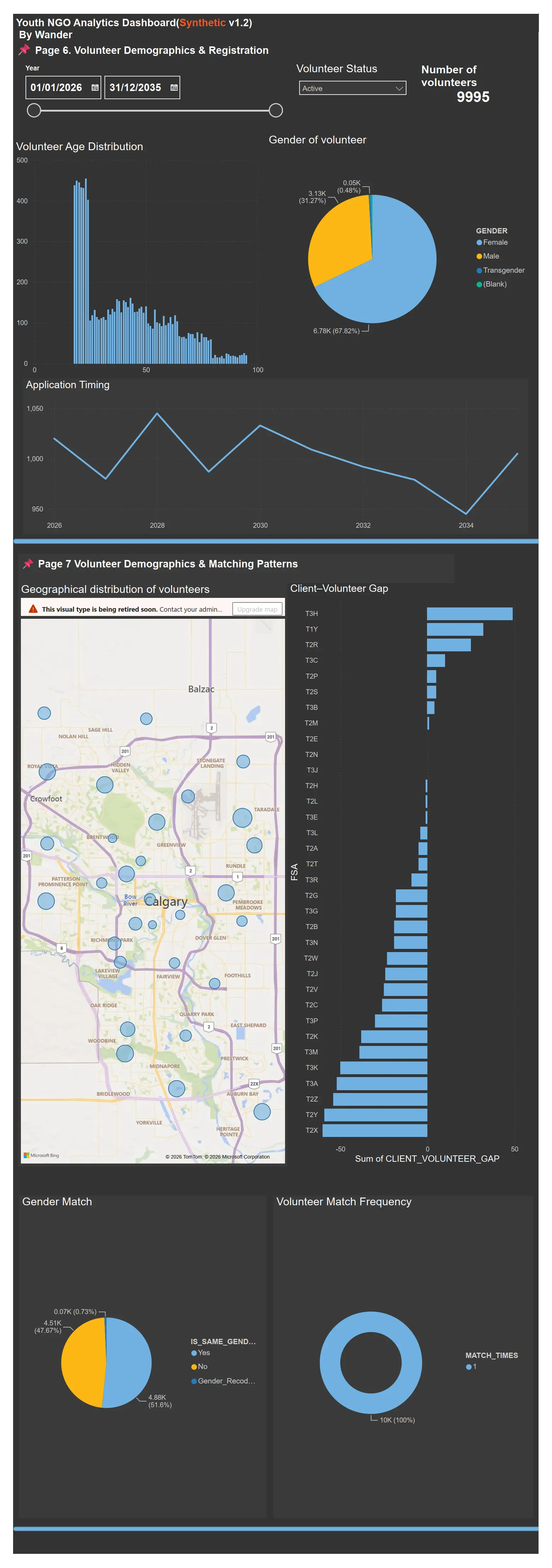The image size is (552, 1568).
Task: Click the start date field 01/01/2026
Action: [63, 87]
